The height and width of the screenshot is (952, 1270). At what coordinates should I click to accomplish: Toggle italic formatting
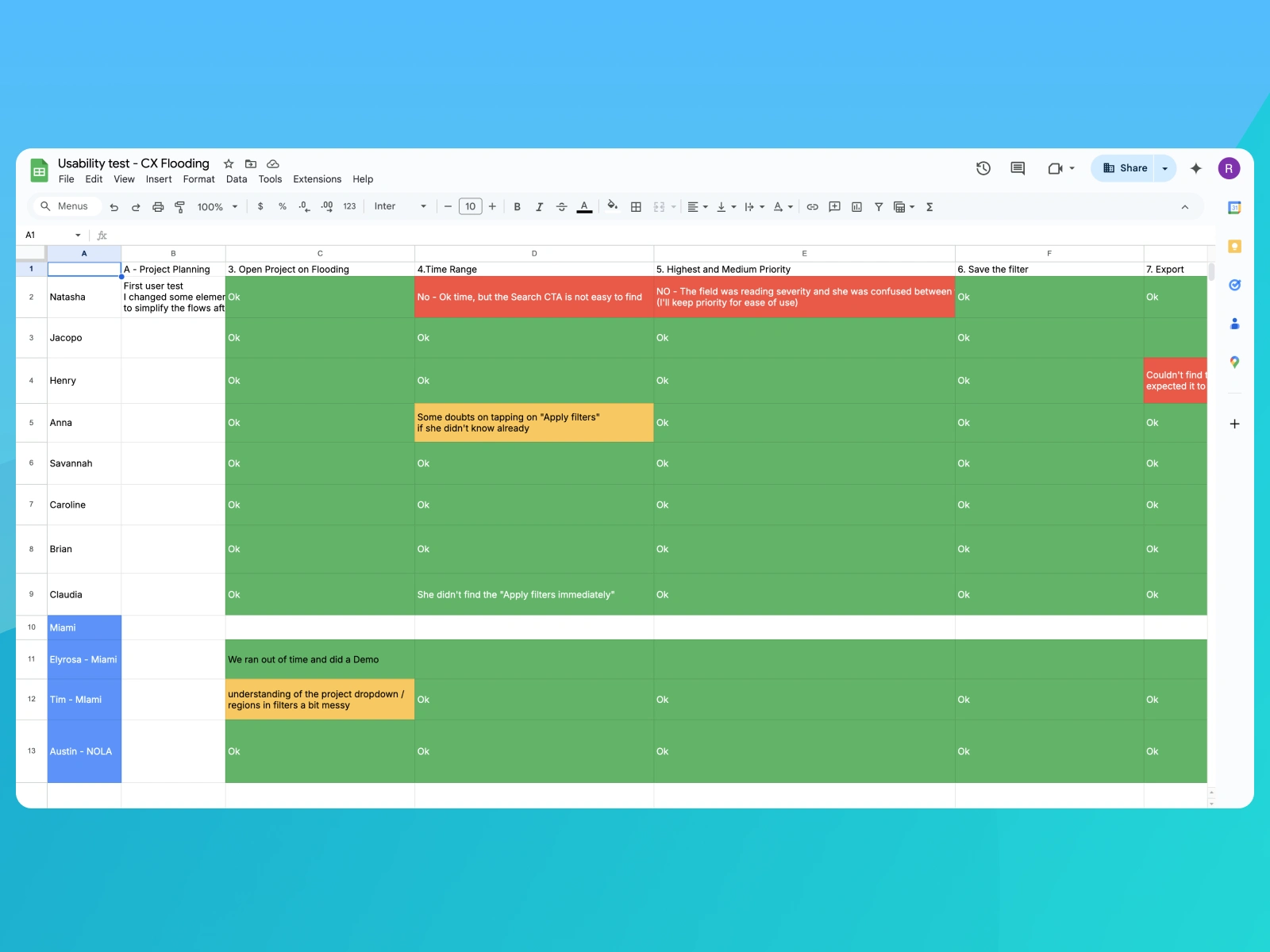540,206
